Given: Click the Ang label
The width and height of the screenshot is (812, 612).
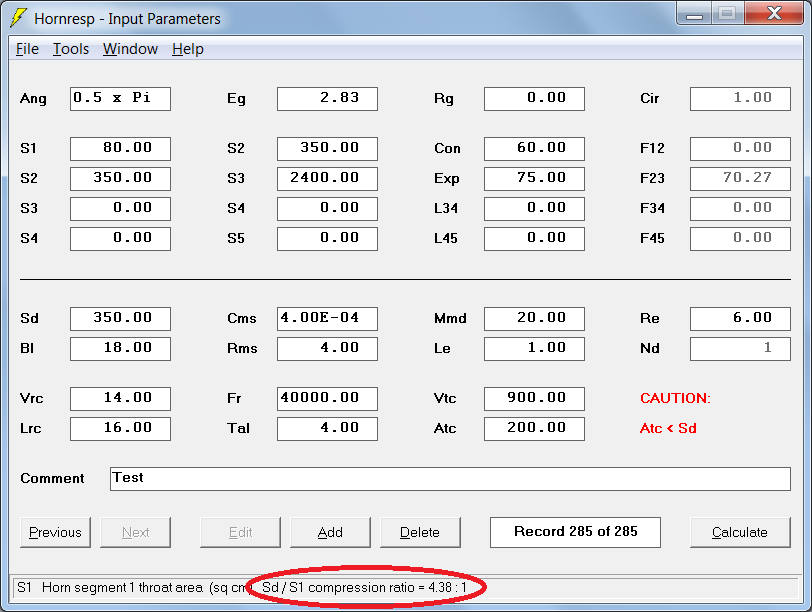Looking at the screenshot, I should 33,99.
